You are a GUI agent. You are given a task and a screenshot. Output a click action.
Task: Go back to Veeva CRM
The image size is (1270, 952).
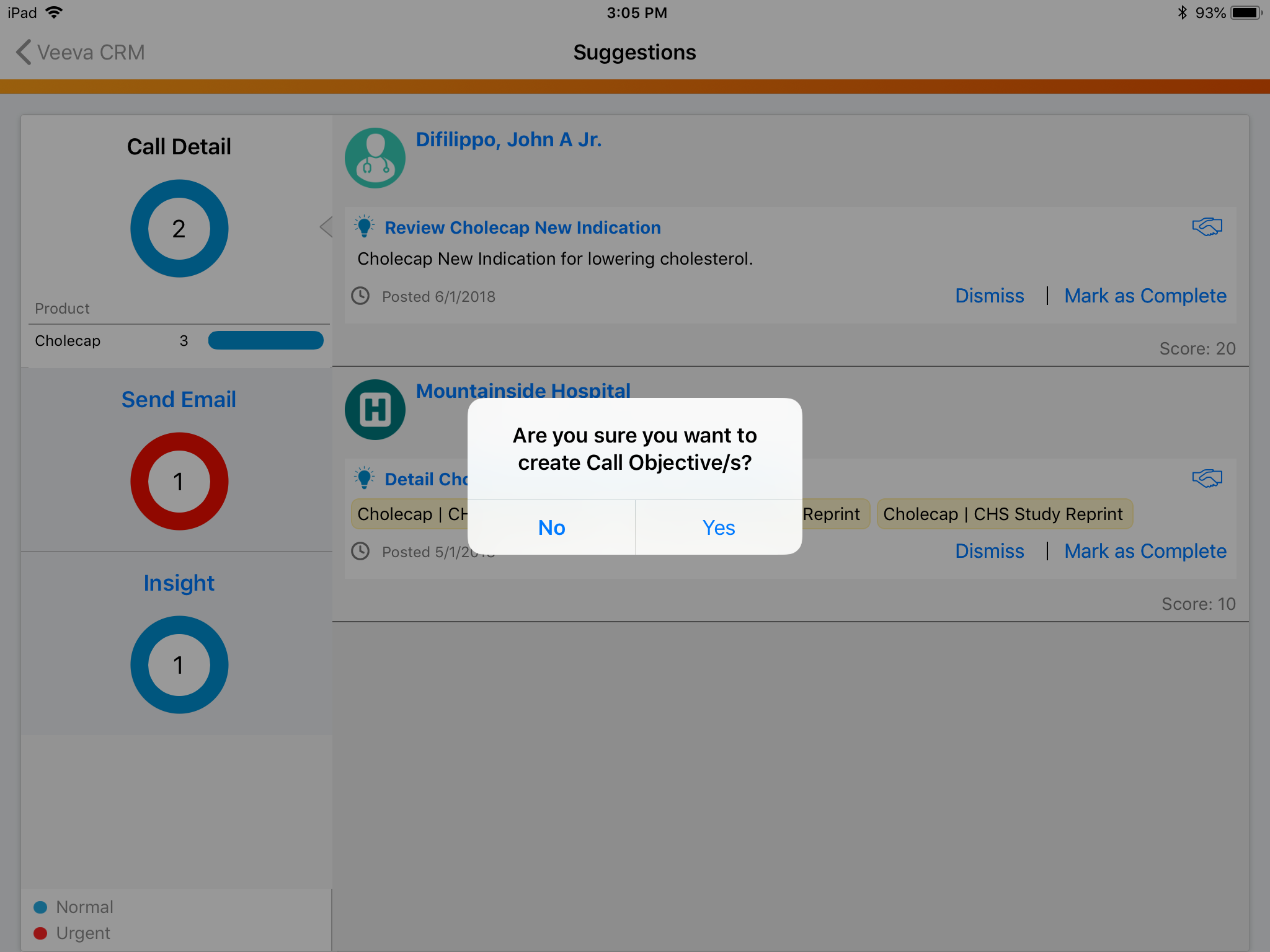[81, 53]
